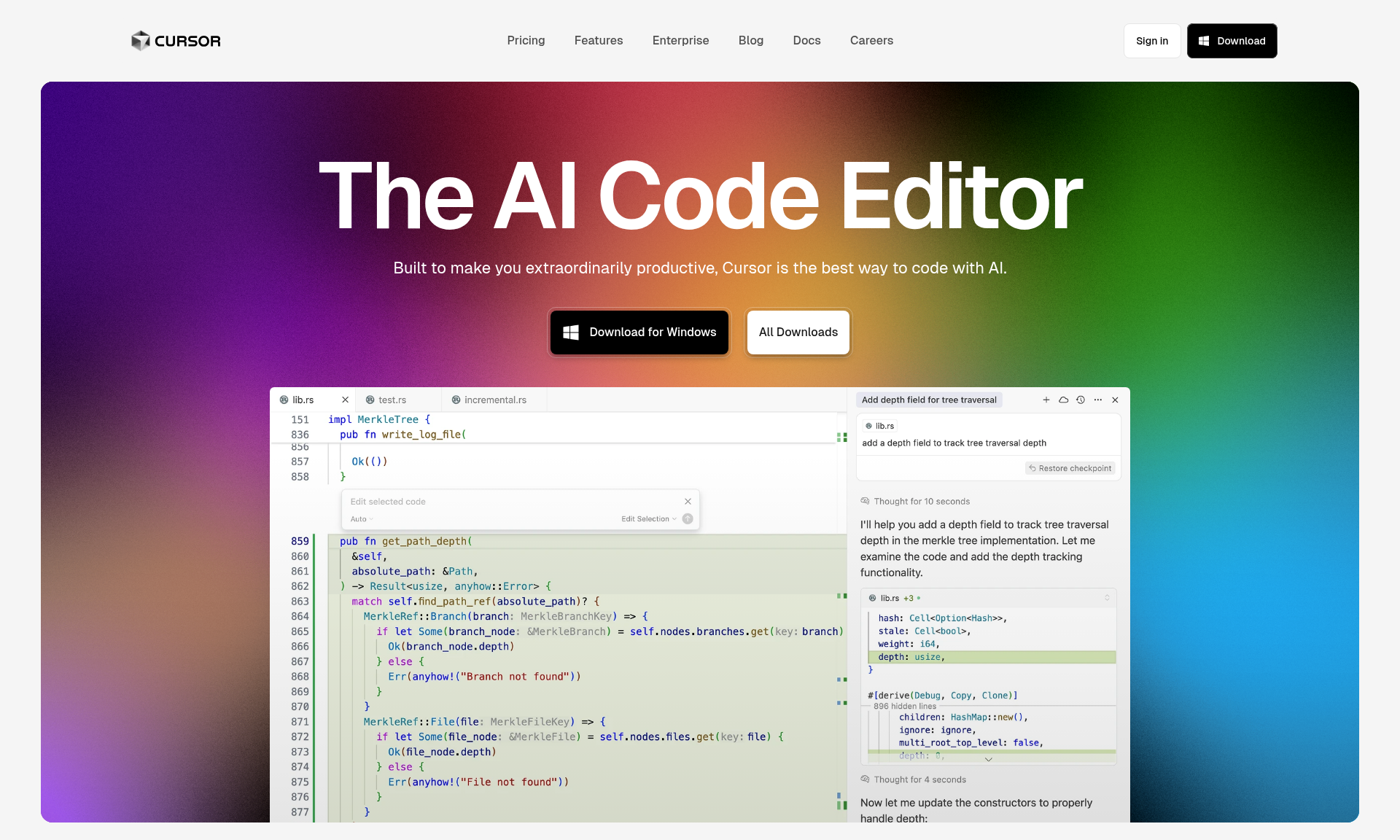Image resolution: width=1400 pixels, height=840 pixels.
Task: Click 'impl MerkleTree {' sticky header line
Action: 379,419
